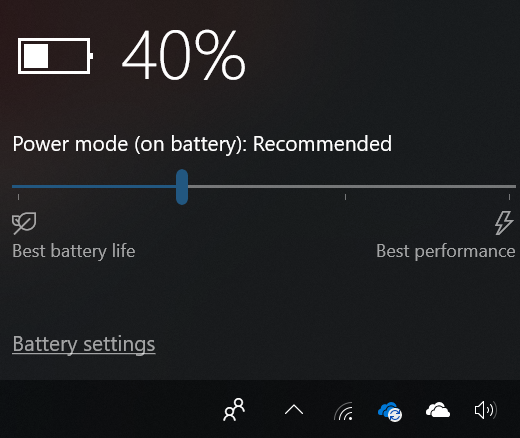Open the People icon in the taskbar
520x438 pixels.
[x=234, y=410]
